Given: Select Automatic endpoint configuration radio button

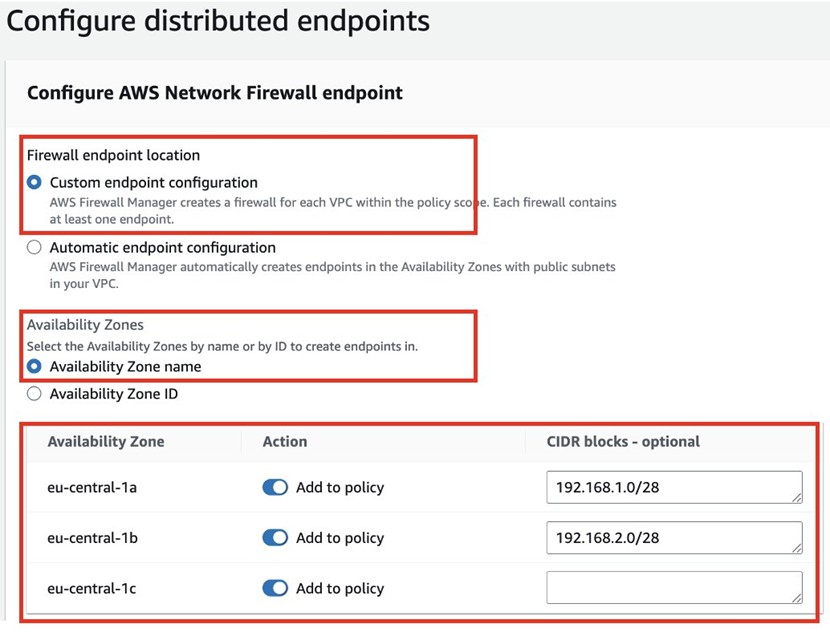Looking at the screenshot, I should [x=35, y=247].
